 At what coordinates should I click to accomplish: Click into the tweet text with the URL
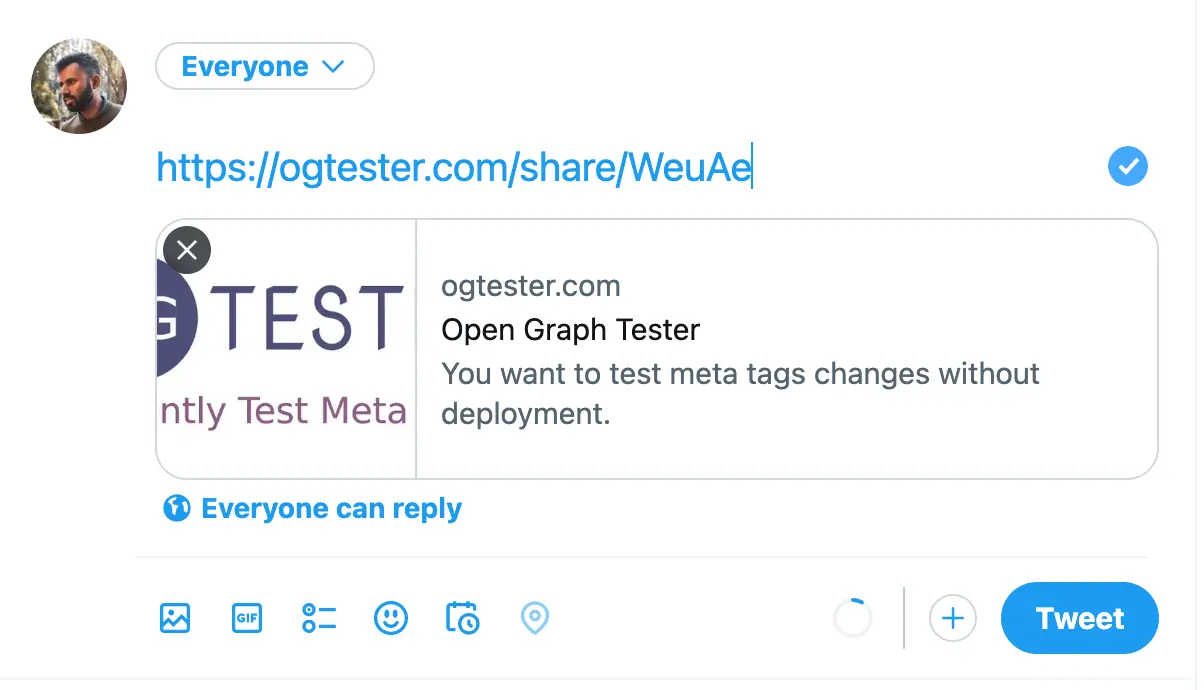click(x=454, y=168)
